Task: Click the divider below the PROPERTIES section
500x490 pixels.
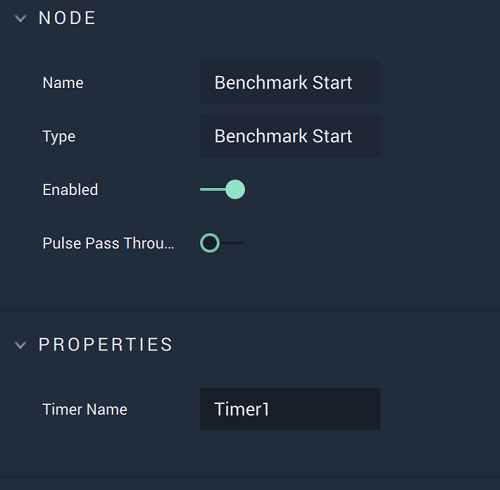Action: tap(250, 477)
